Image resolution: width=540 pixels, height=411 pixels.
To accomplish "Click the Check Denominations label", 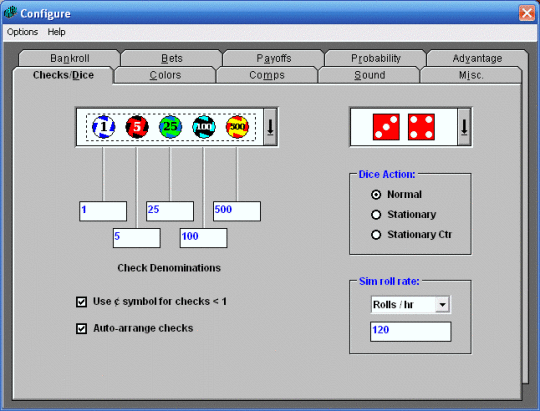I will pyautogui.click(x=169, y=268).
